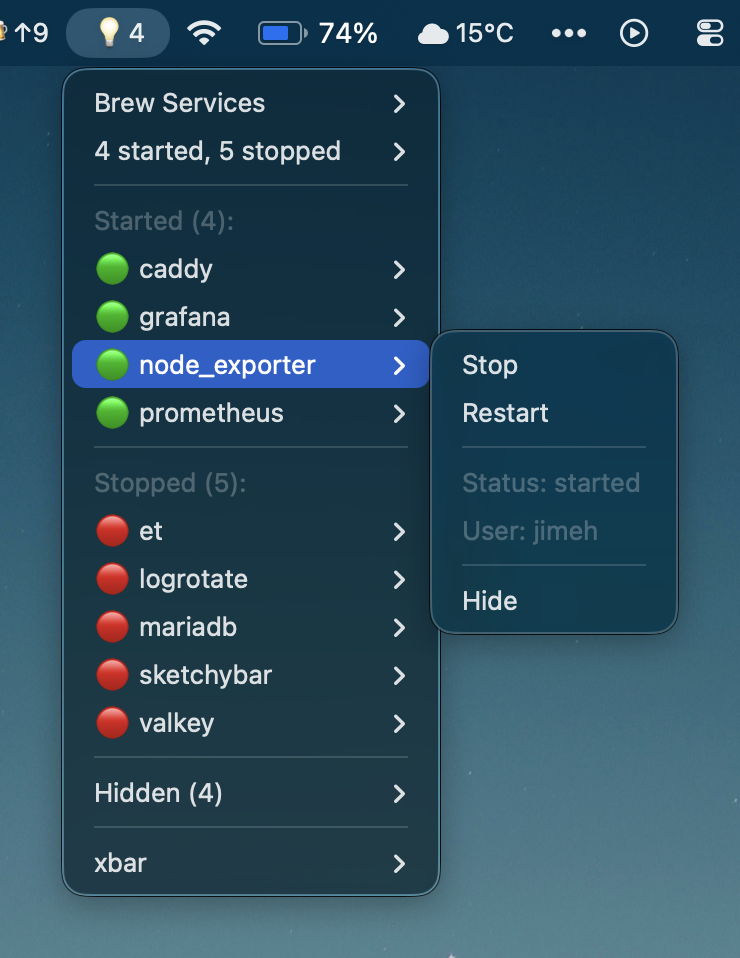Image resolution: width=740 pixels, height=958 pixels.
Task: Select the valkey service item
Action: [177, 723]
